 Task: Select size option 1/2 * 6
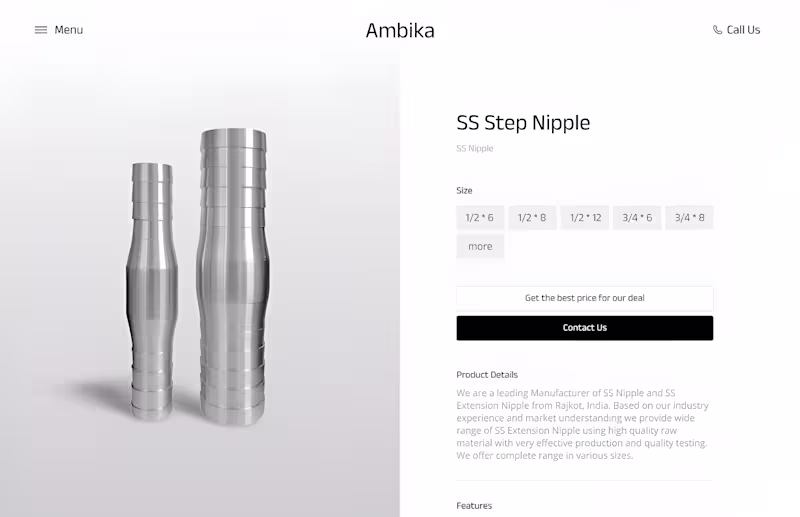[x=480, y=218]
